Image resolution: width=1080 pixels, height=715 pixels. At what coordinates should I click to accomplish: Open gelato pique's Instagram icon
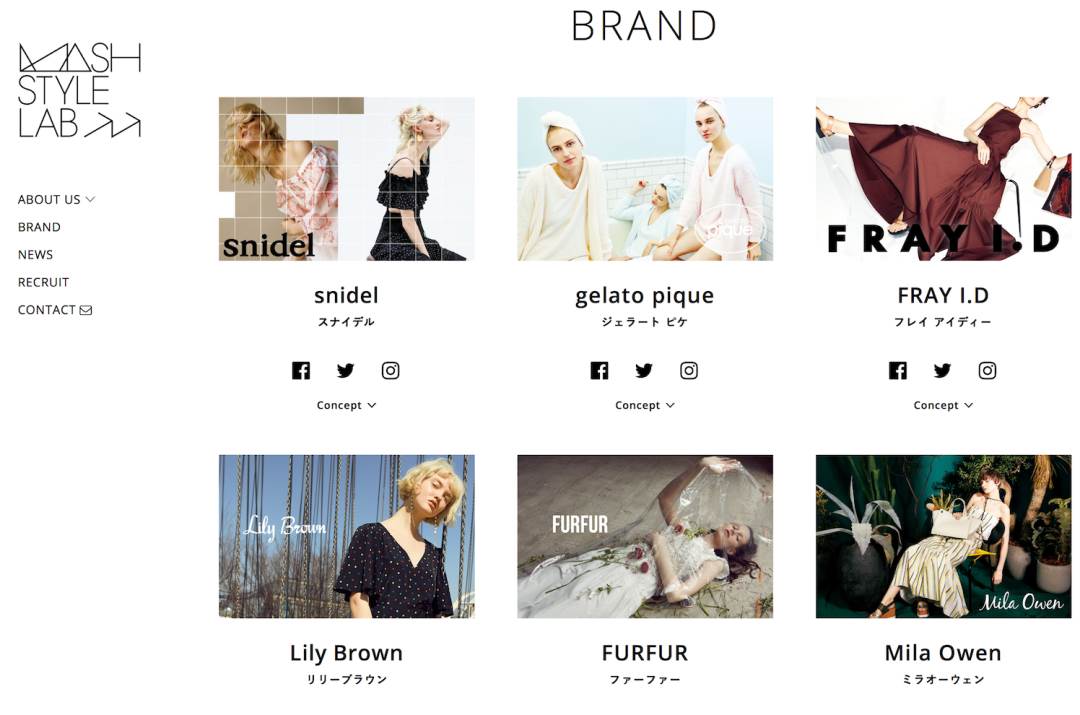click(689, 371)
